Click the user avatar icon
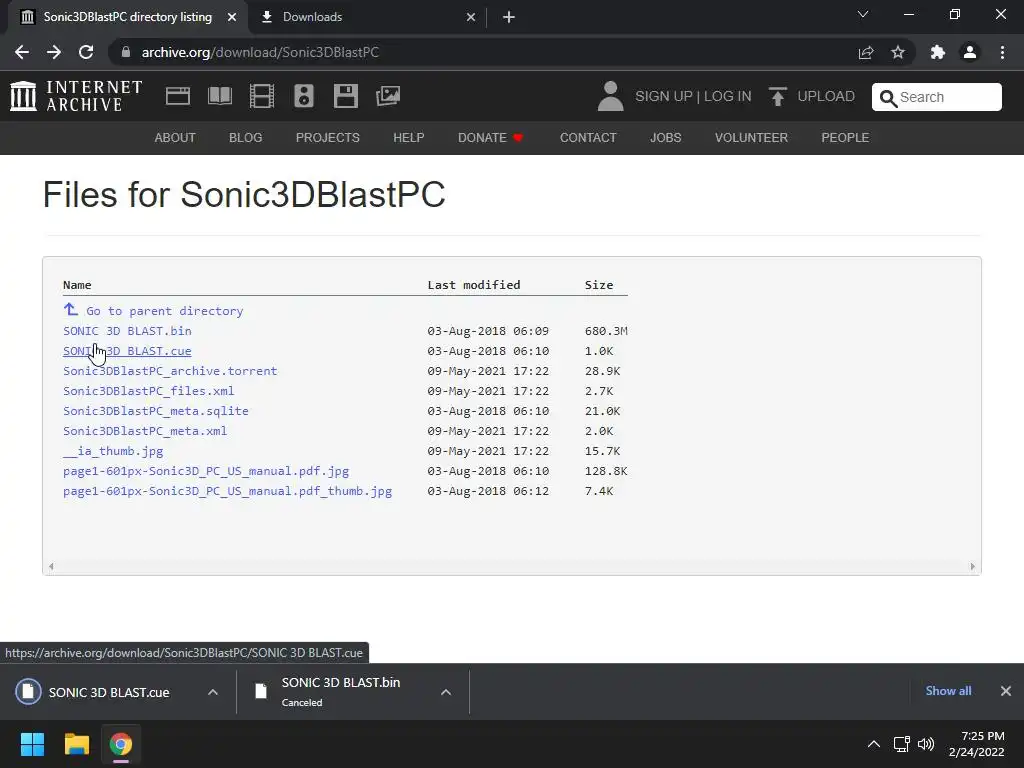 (611, 96)
